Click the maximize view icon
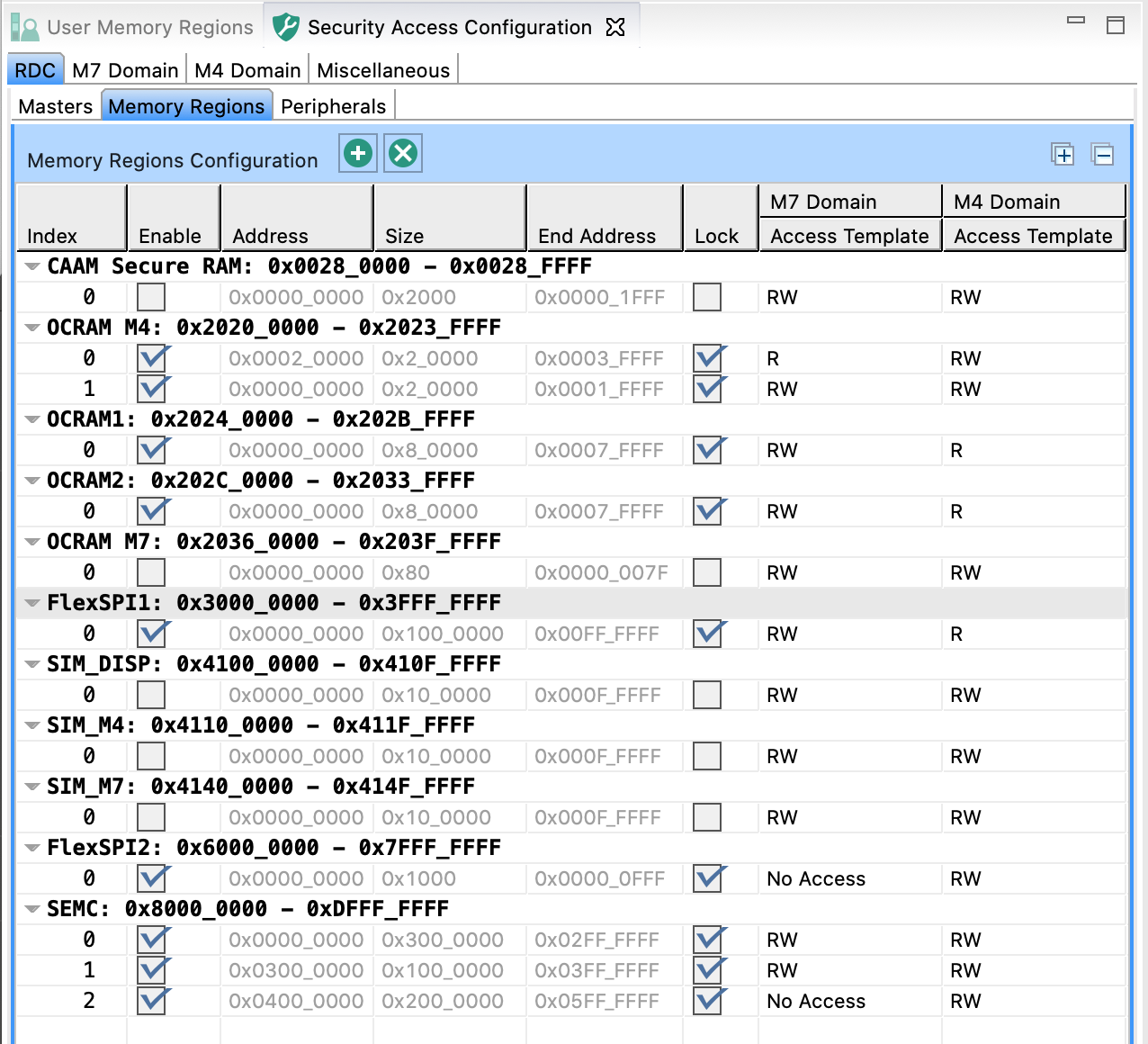The image size is (1148, 1044). [1116, 25]
